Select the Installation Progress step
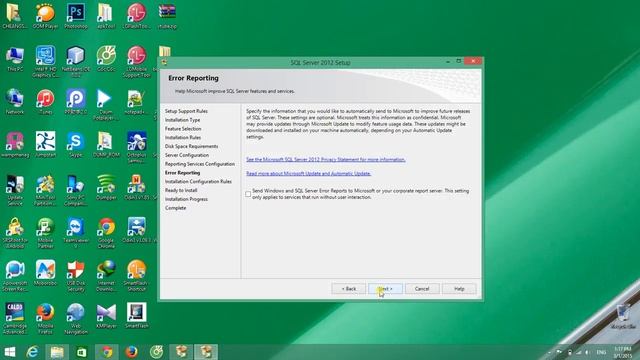This screenshot has height=360, width=640. [x=187, y=199]
